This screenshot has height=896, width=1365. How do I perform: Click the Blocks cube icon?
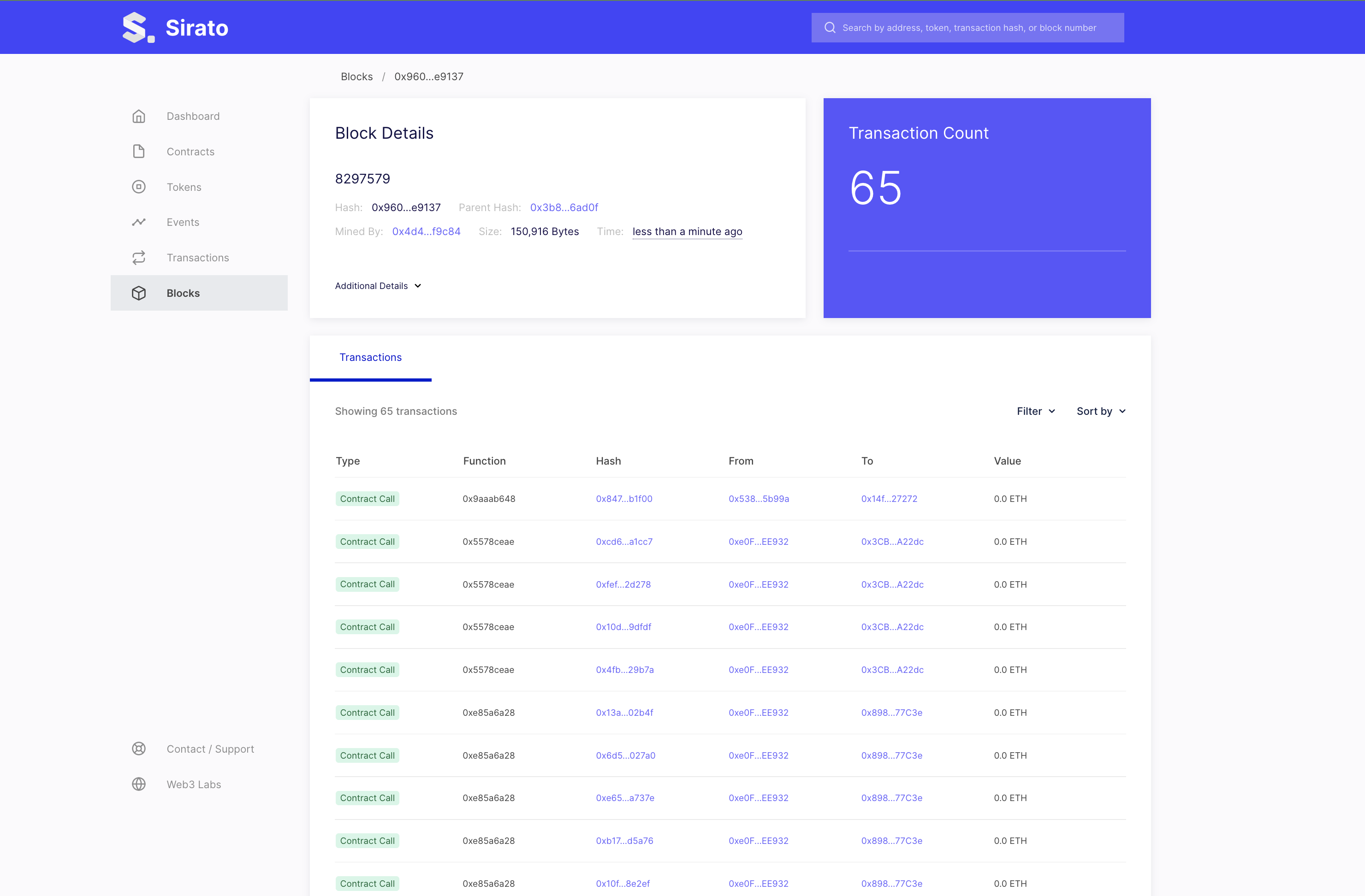click(139, 293)
